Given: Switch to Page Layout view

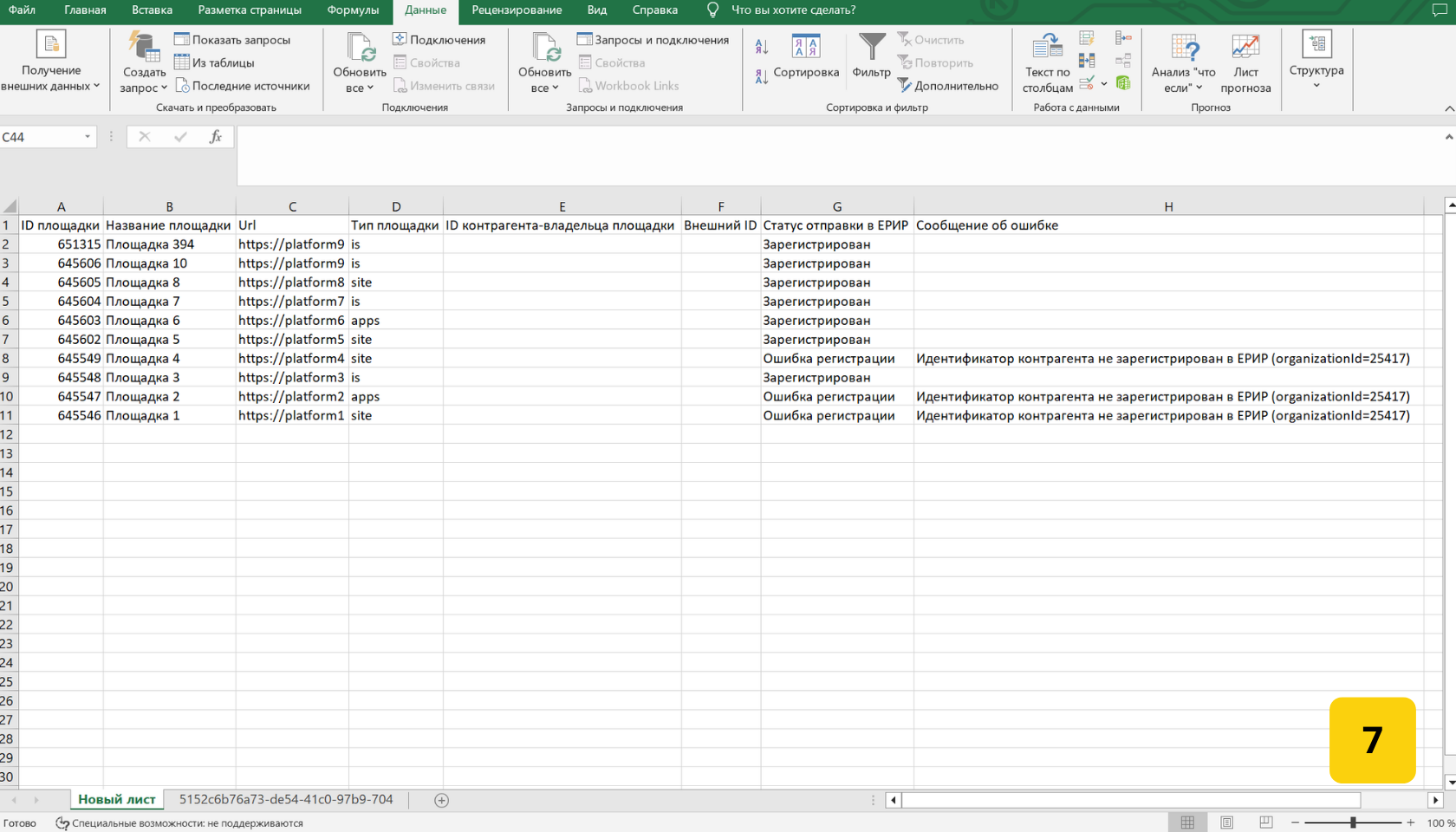Looking at the screenshot, I should pyautogui.click(x=1226, y=822).
